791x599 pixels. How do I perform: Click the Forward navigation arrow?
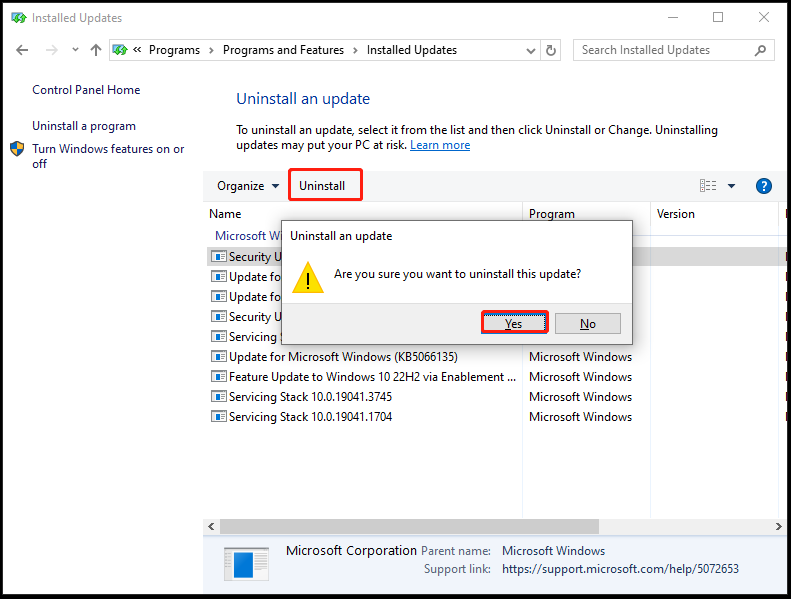pos(51,50)
